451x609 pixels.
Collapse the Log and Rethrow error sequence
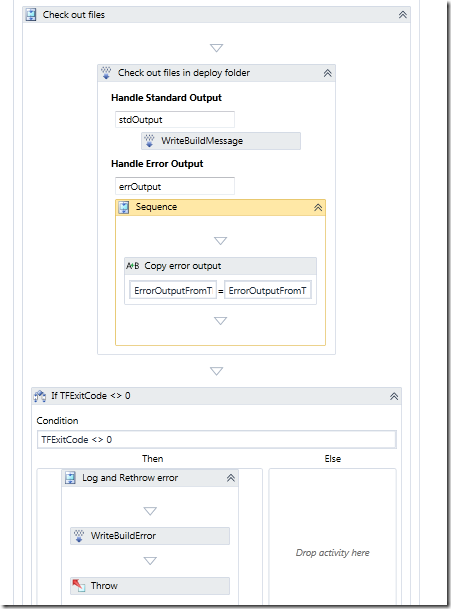[231, 478]
